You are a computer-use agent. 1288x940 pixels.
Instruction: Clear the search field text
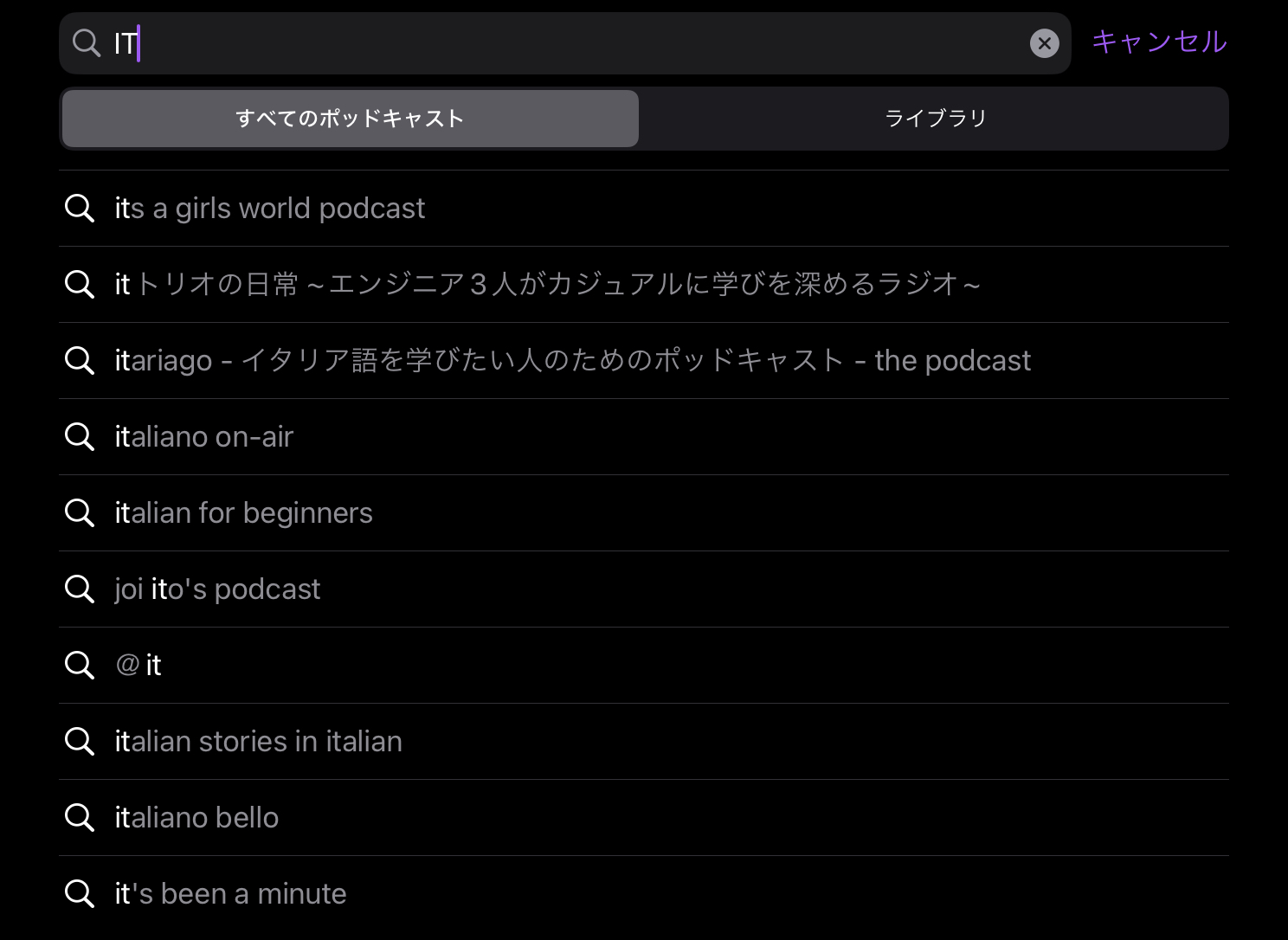[x=1044, y=43]
